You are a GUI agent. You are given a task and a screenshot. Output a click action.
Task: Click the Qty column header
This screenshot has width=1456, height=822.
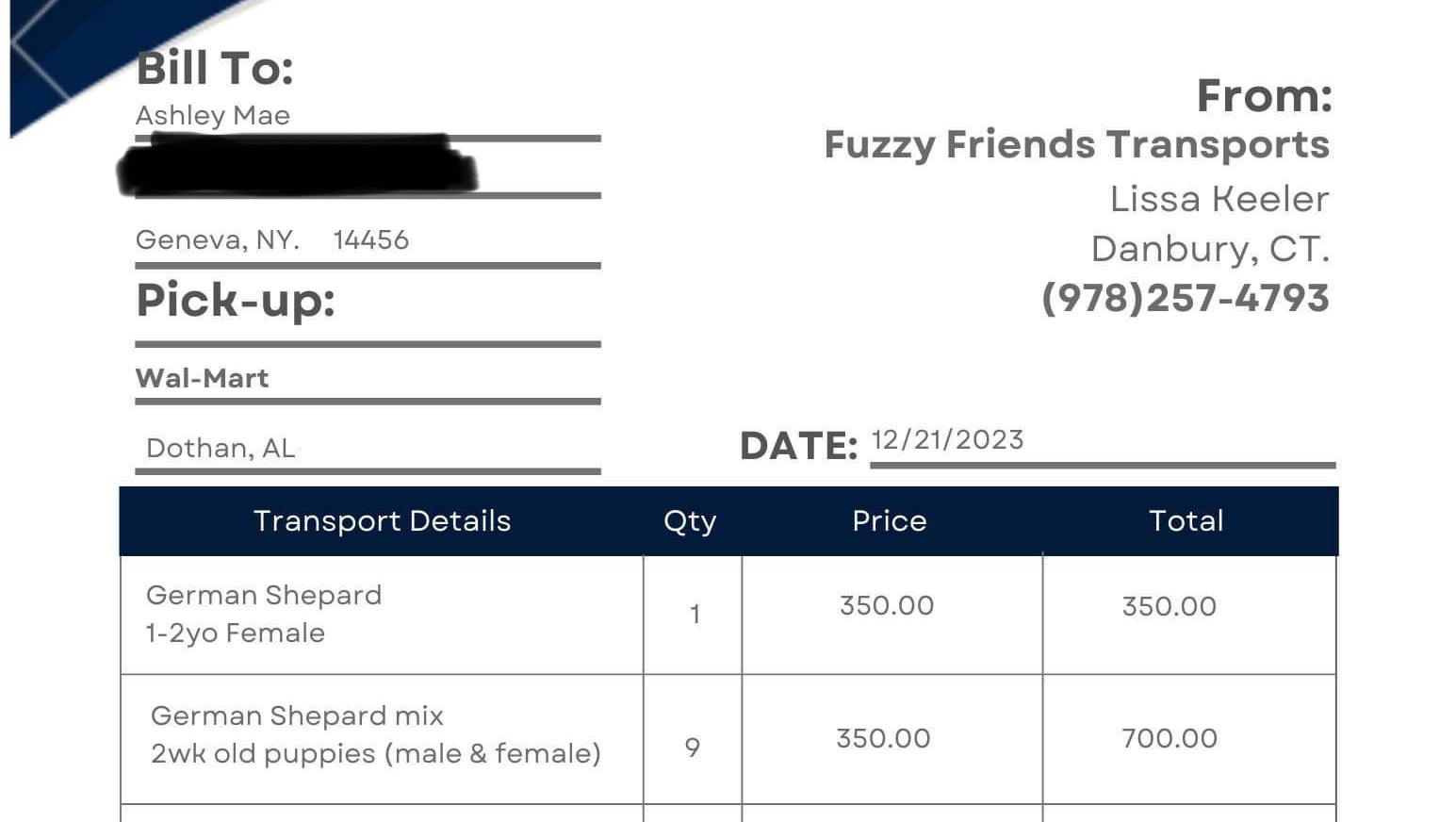(x=691, y=521)
